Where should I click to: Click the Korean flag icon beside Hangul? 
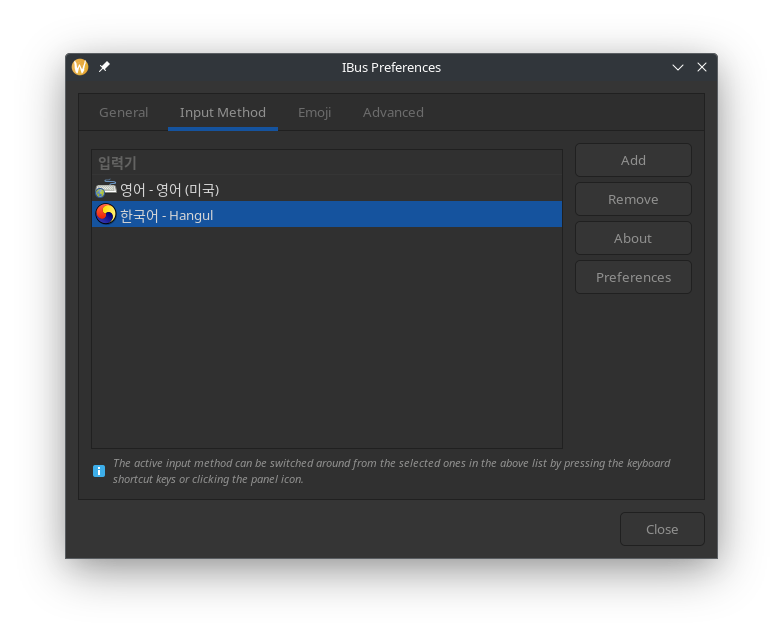click(106, 214)
